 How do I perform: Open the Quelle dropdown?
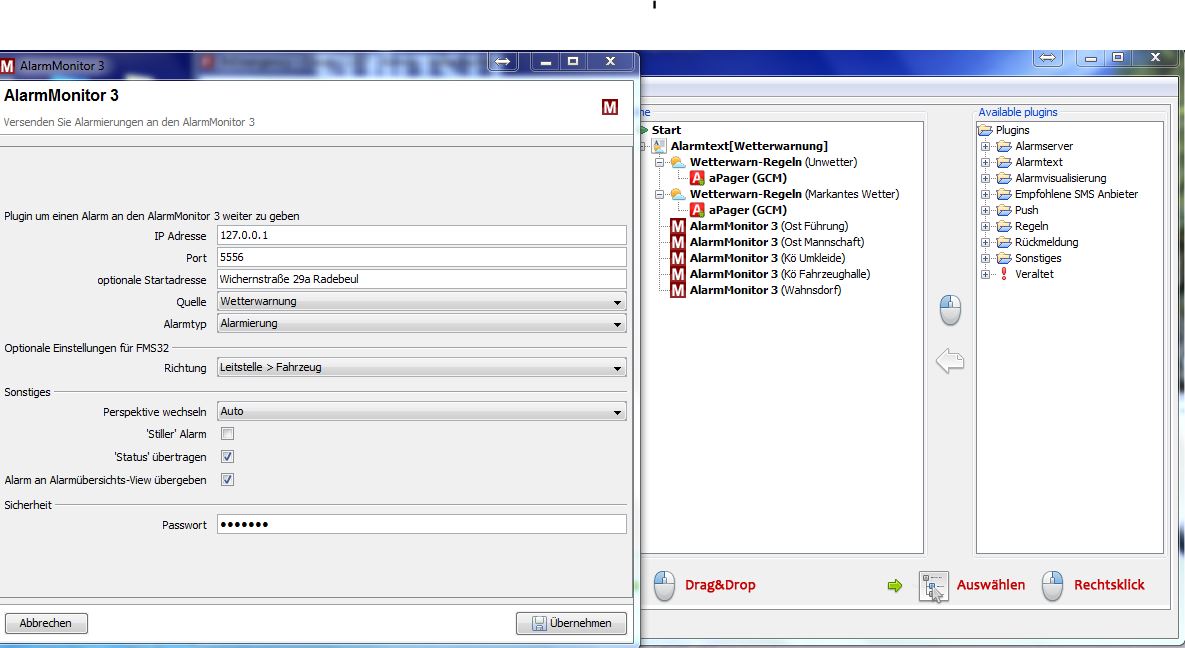tap(421, 301)
